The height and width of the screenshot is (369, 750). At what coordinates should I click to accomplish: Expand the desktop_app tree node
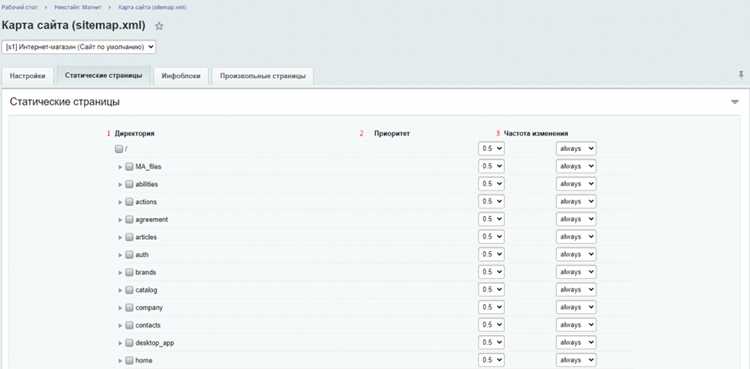(x=120, y=344)
